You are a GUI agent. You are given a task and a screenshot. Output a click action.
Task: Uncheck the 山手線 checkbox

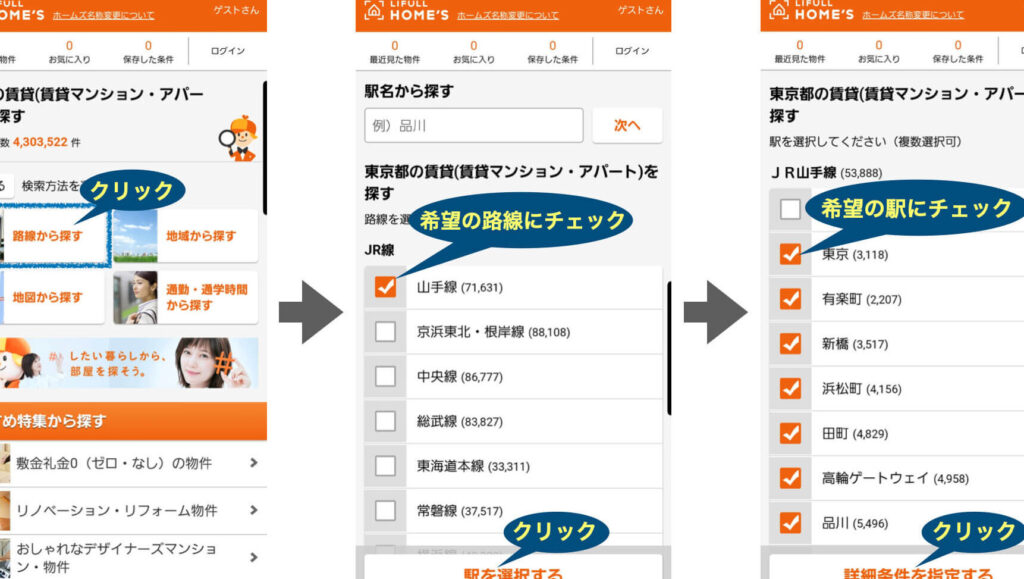click(x=385, y=287)
